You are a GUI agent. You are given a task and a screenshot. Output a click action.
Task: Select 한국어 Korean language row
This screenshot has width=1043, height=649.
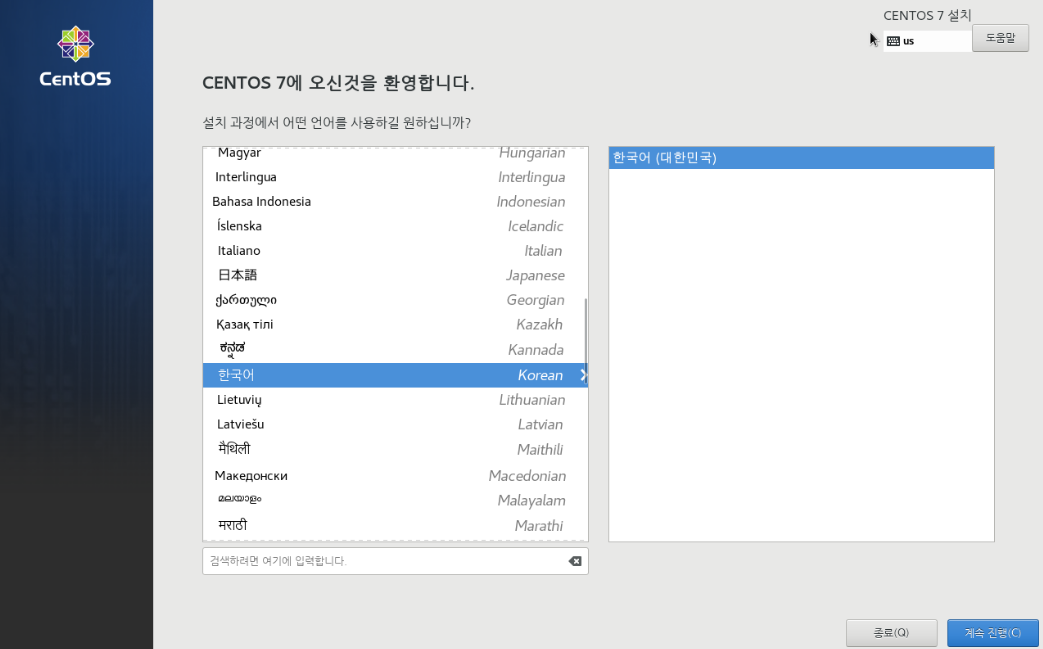pos(395,375)
